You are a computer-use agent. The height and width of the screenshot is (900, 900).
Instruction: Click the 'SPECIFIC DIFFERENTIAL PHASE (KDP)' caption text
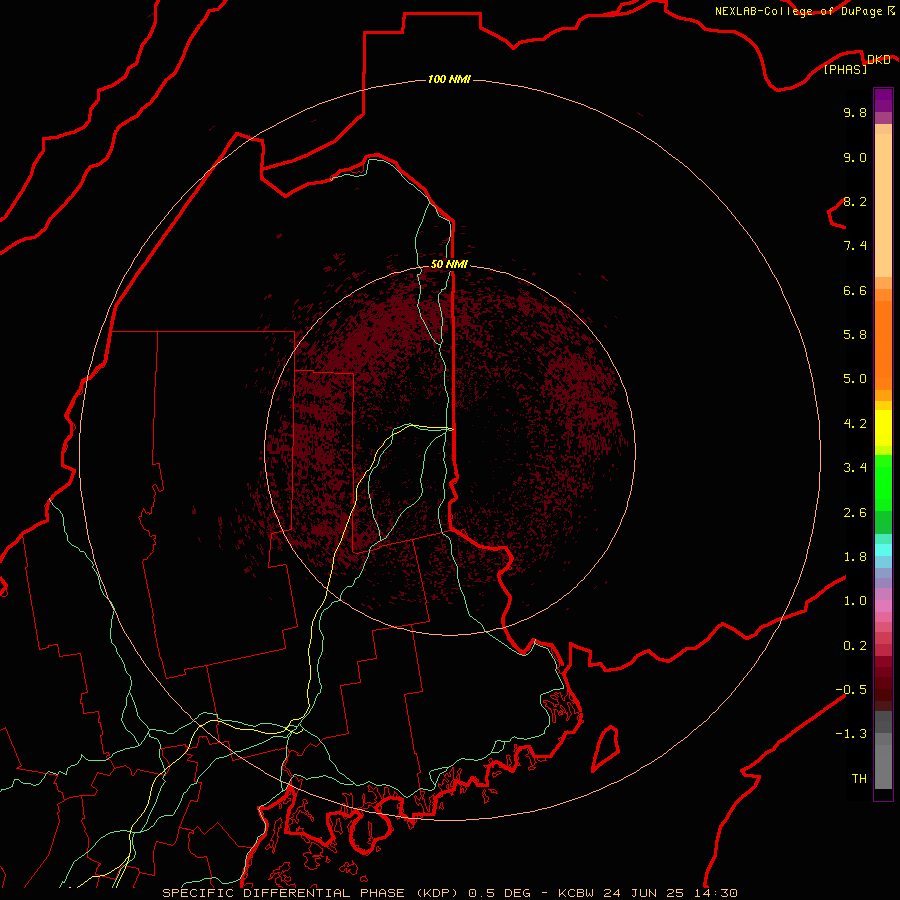[x=310, y=893]
